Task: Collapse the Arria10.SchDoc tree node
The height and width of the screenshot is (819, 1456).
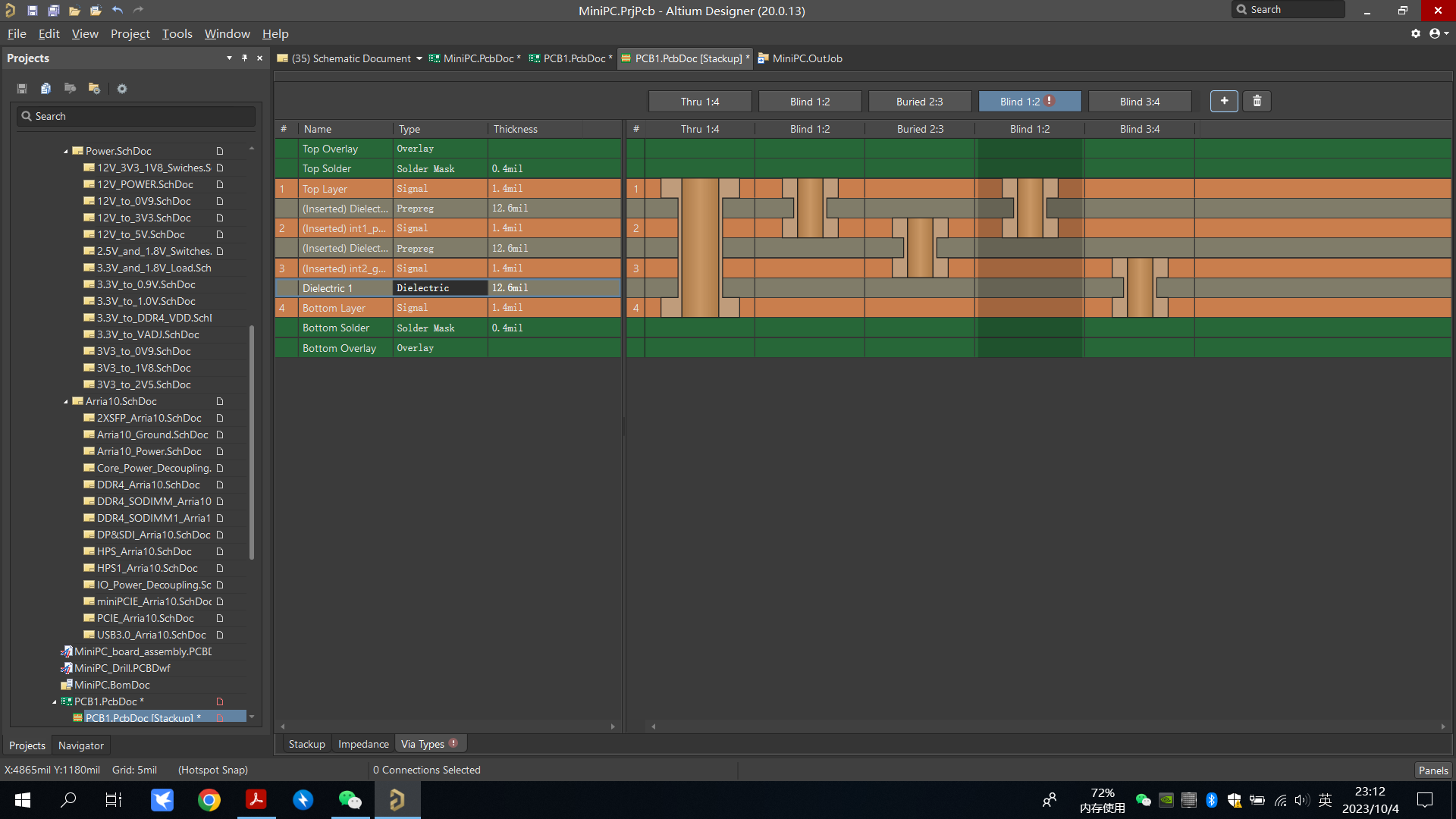Action: (x=66, y=401)
